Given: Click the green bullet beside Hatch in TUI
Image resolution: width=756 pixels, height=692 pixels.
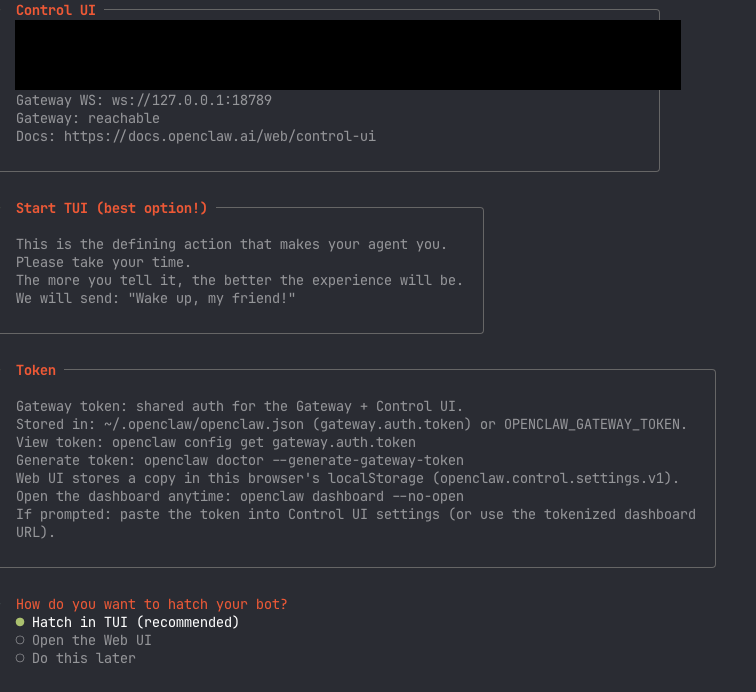Looking at the screenshot, I should coord(20,622).
